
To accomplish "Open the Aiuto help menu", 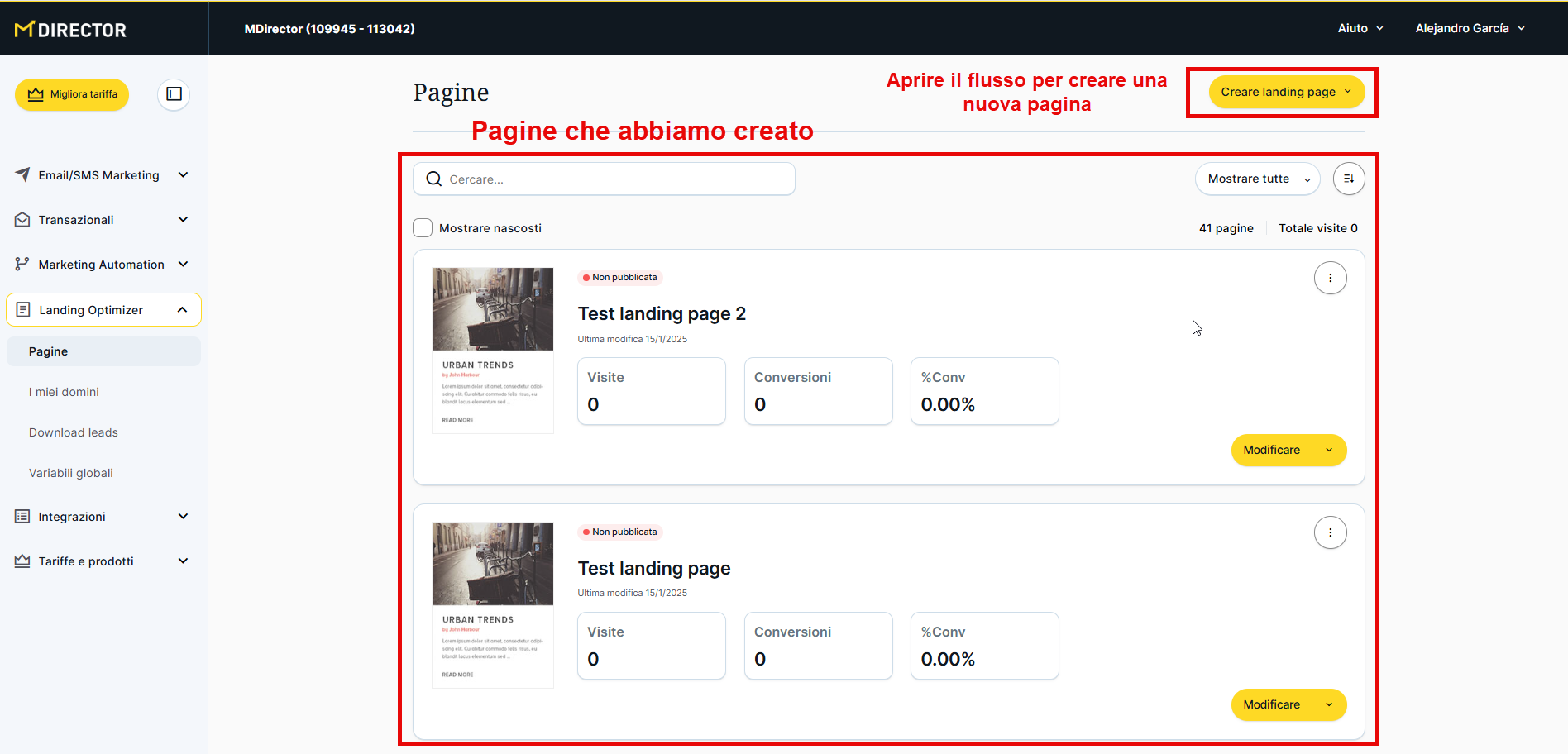I will point(1360,28).
